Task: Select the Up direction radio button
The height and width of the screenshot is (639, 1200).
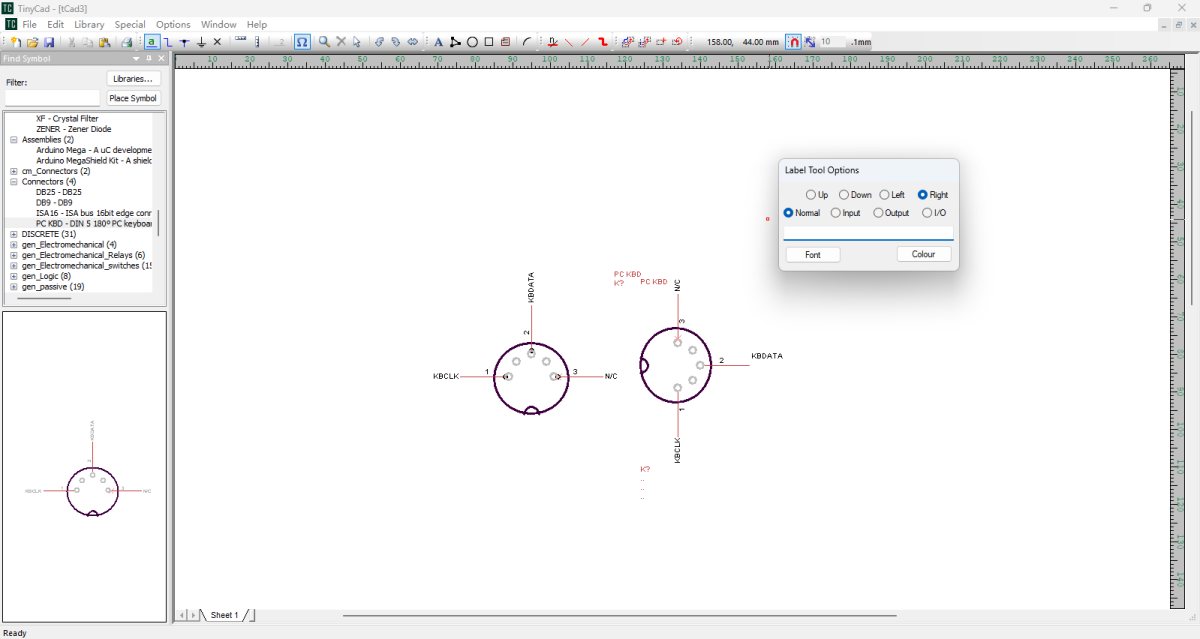Action: point(810,195)
